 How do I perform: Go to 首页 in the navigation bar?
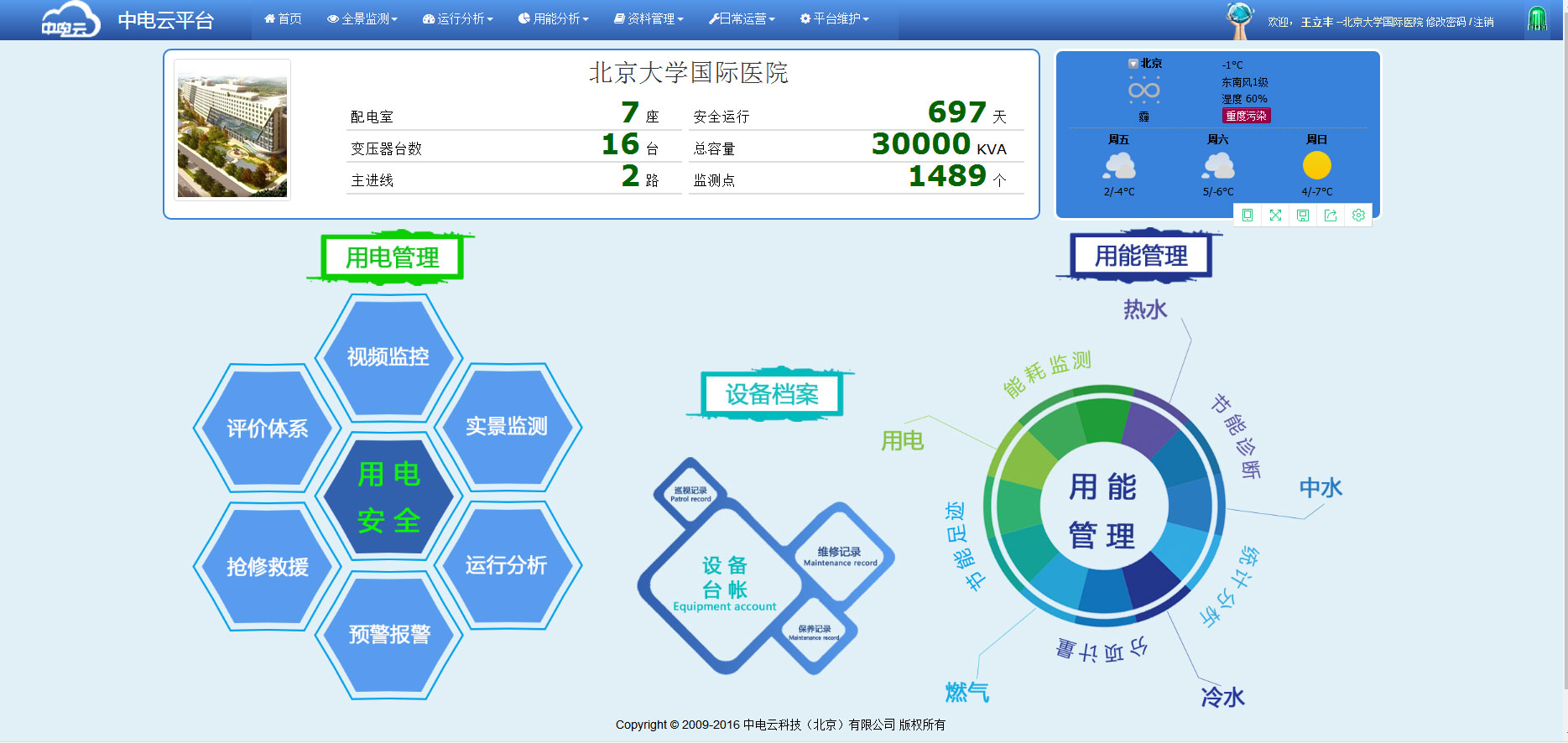[283, 18]
